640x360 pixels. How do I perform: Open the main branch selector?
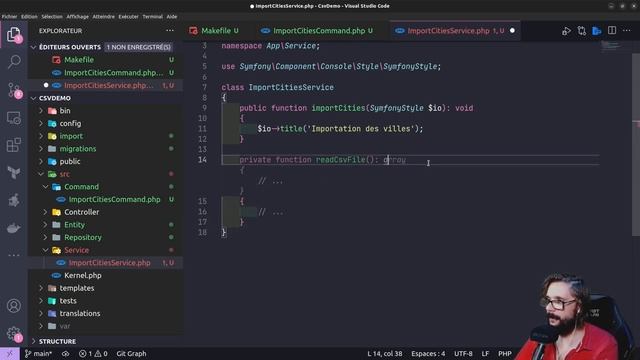(38, 353)
